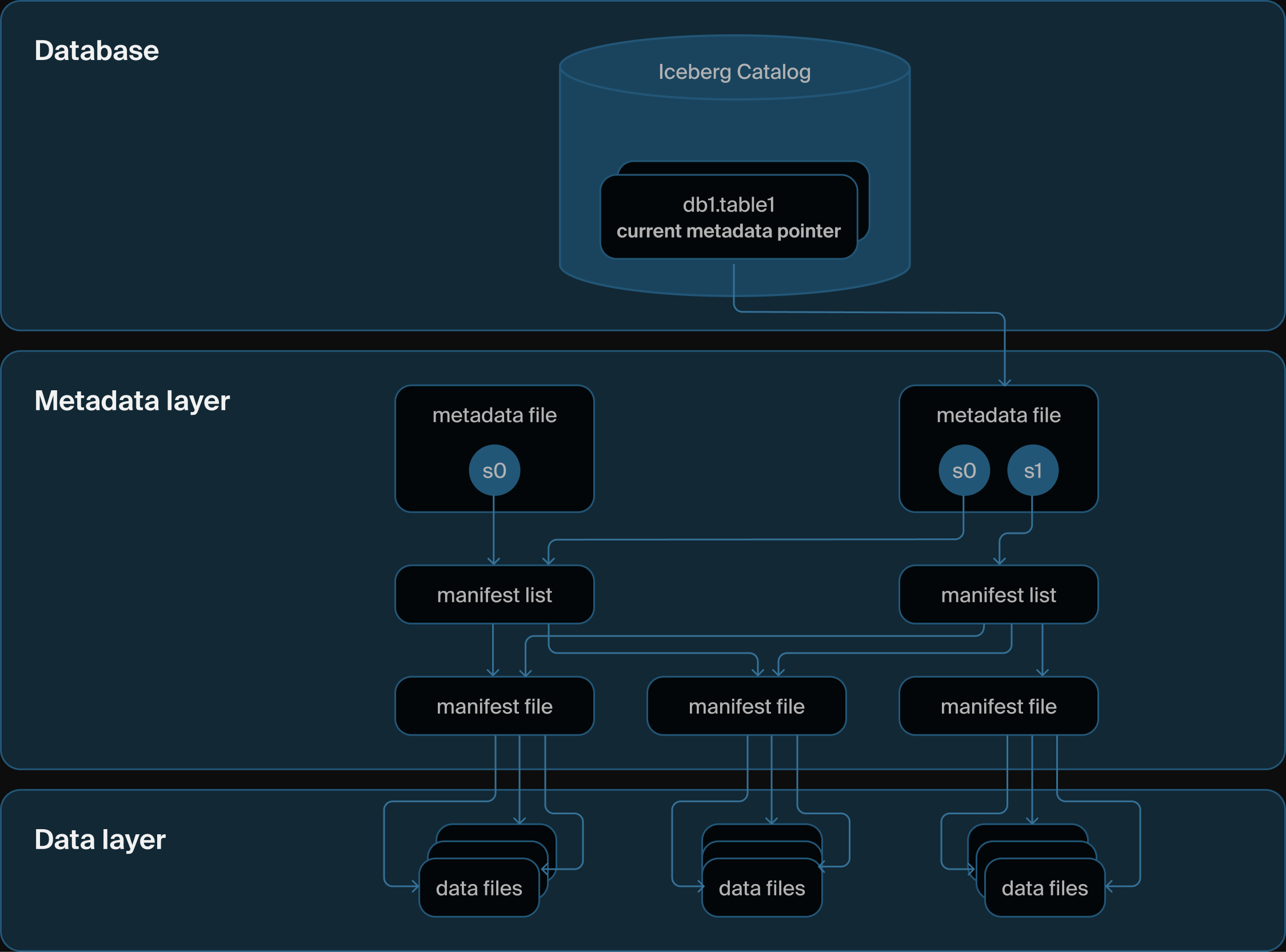The height and width of the screenshot is (952, 1286).
Task: Click the middle data files stack
Action: [762, 887]
